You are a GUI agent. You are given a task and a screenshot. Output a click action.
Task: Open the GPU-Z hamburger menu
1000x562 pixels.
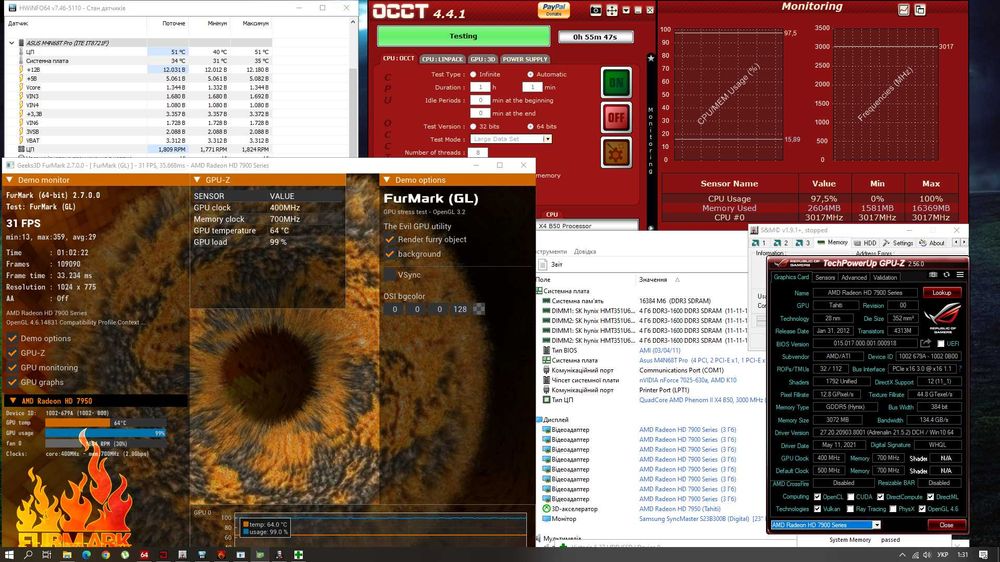[x=960, y=275]
